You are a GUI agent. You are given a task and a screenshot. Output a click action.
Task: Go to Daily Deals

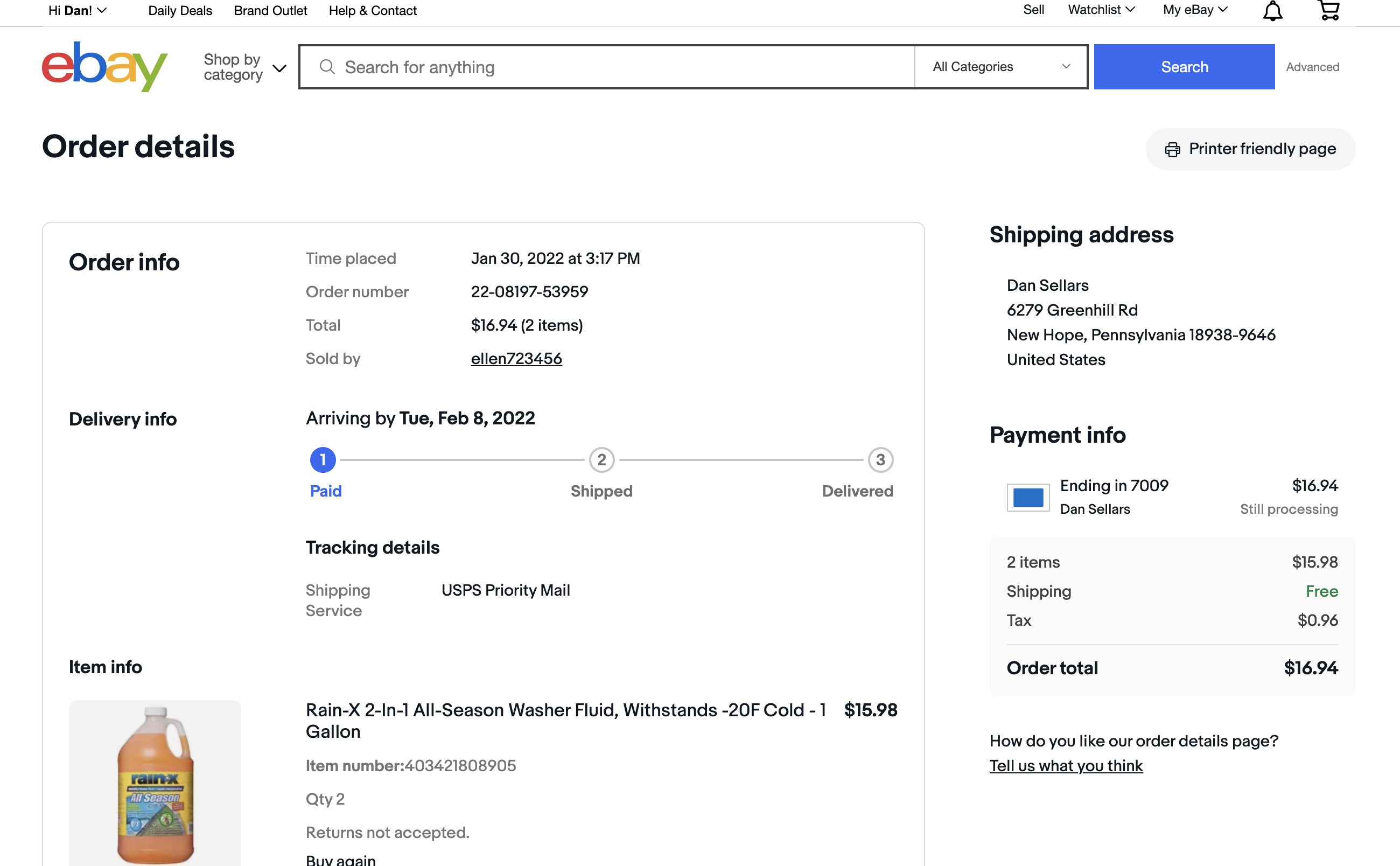tap(180, 10)
